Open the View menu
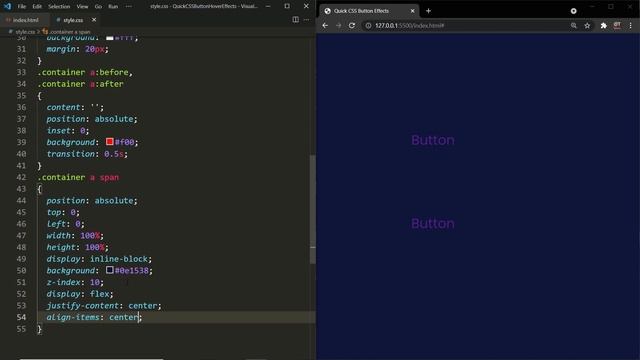 tap(82, 7)
